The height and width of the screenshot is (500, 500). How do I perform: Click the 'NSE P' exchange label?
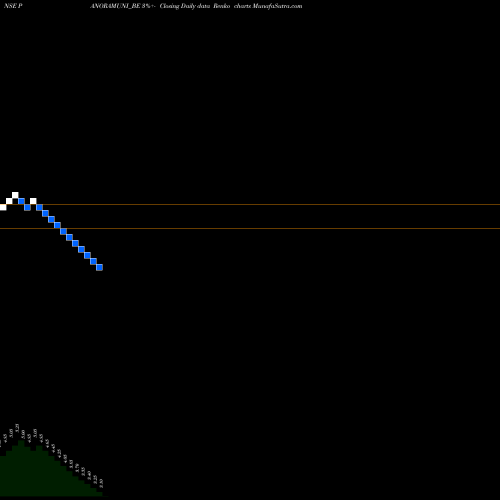(x=13, y=6)
